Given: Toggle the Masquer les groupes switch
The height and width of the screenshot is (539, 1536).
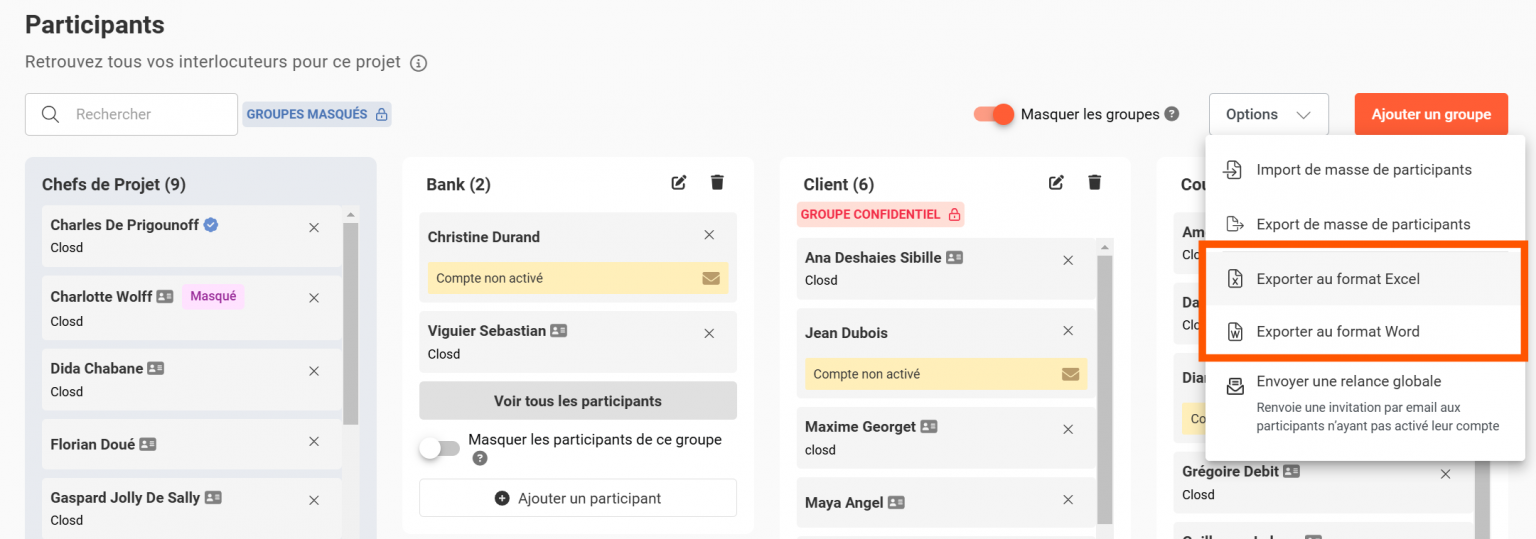Looking at the screenshot, I should click(x=994, y=114).
